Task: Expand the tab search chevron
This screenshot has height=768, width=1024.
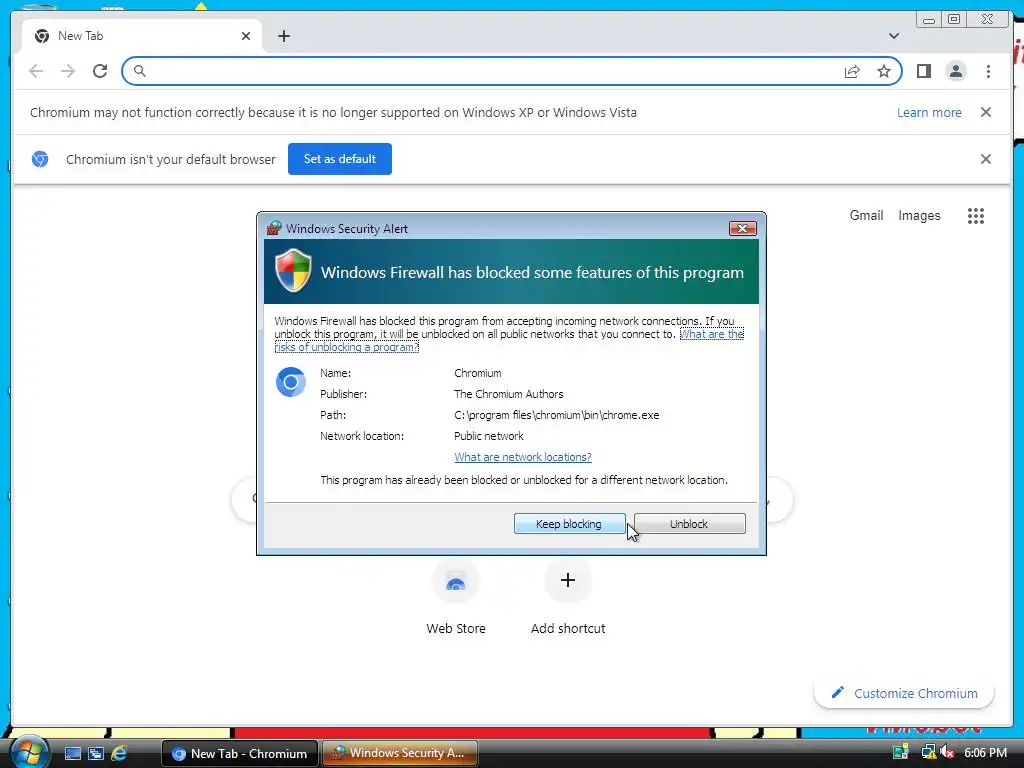Action: click(893, 36)
